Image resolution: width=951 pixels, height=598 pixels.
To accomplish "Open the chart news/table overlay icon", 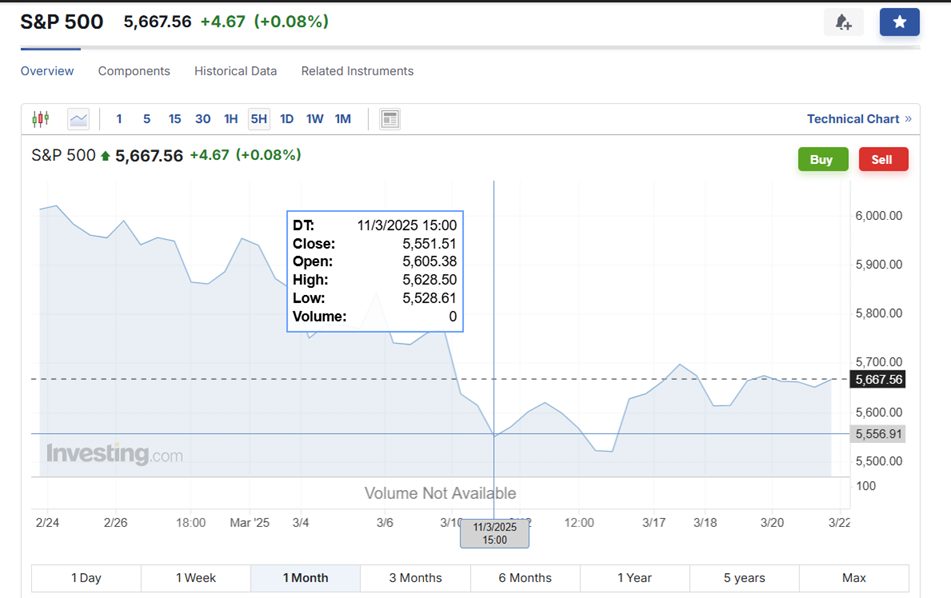I will pos(390,119).
